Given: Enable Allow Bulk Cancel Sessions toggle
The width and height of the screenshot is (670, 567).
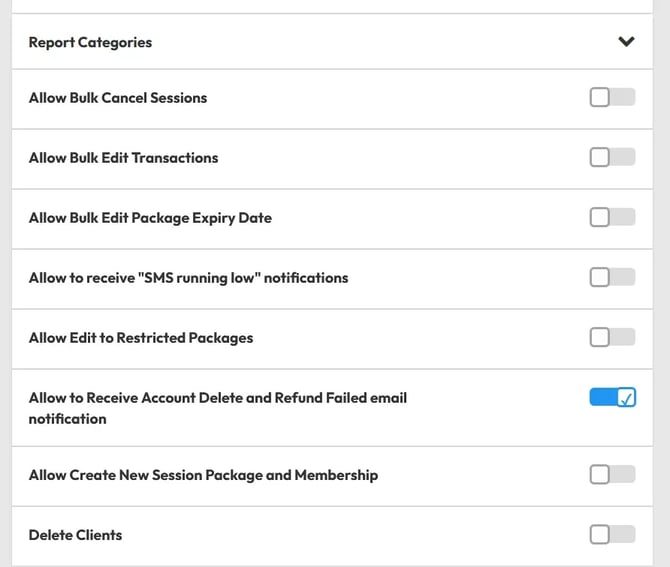Looking at the screenshot, I should (612, 97).
